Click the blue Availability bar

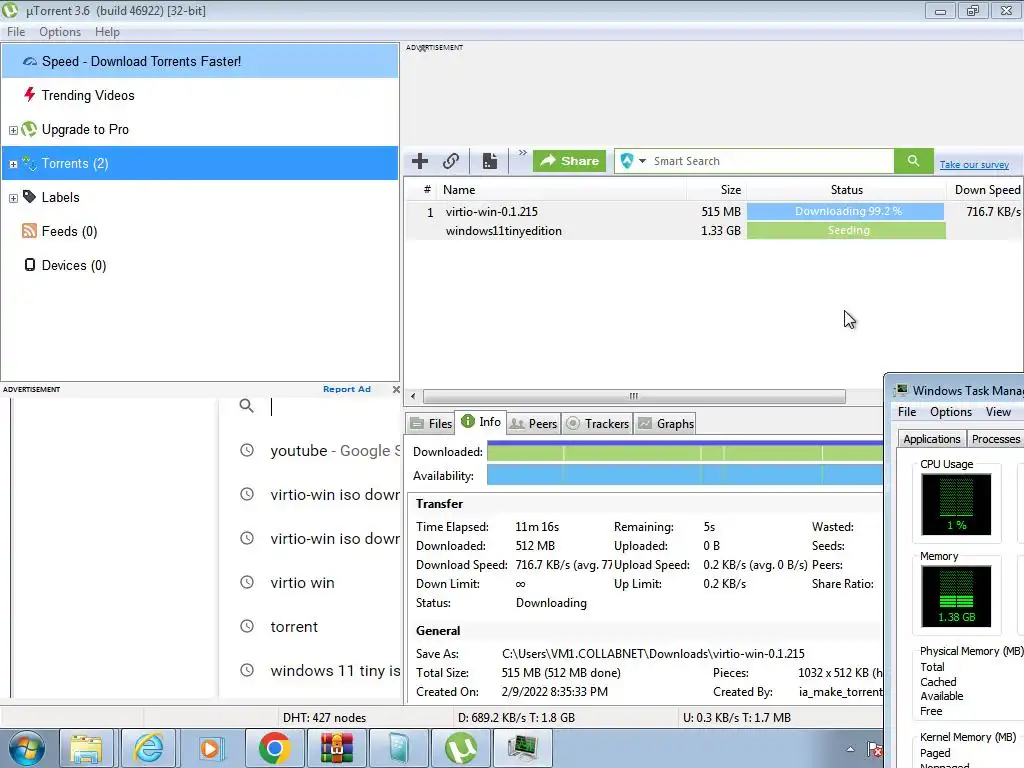pyautogui.click(x=684, y=475)
